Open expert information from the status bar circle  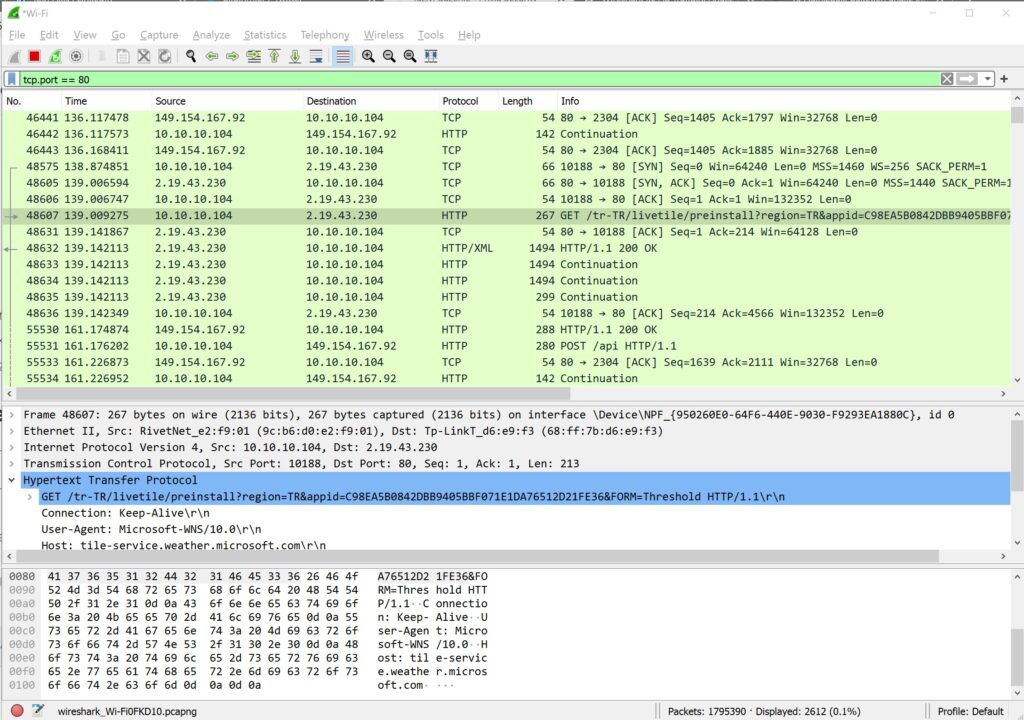click(18, 711)
